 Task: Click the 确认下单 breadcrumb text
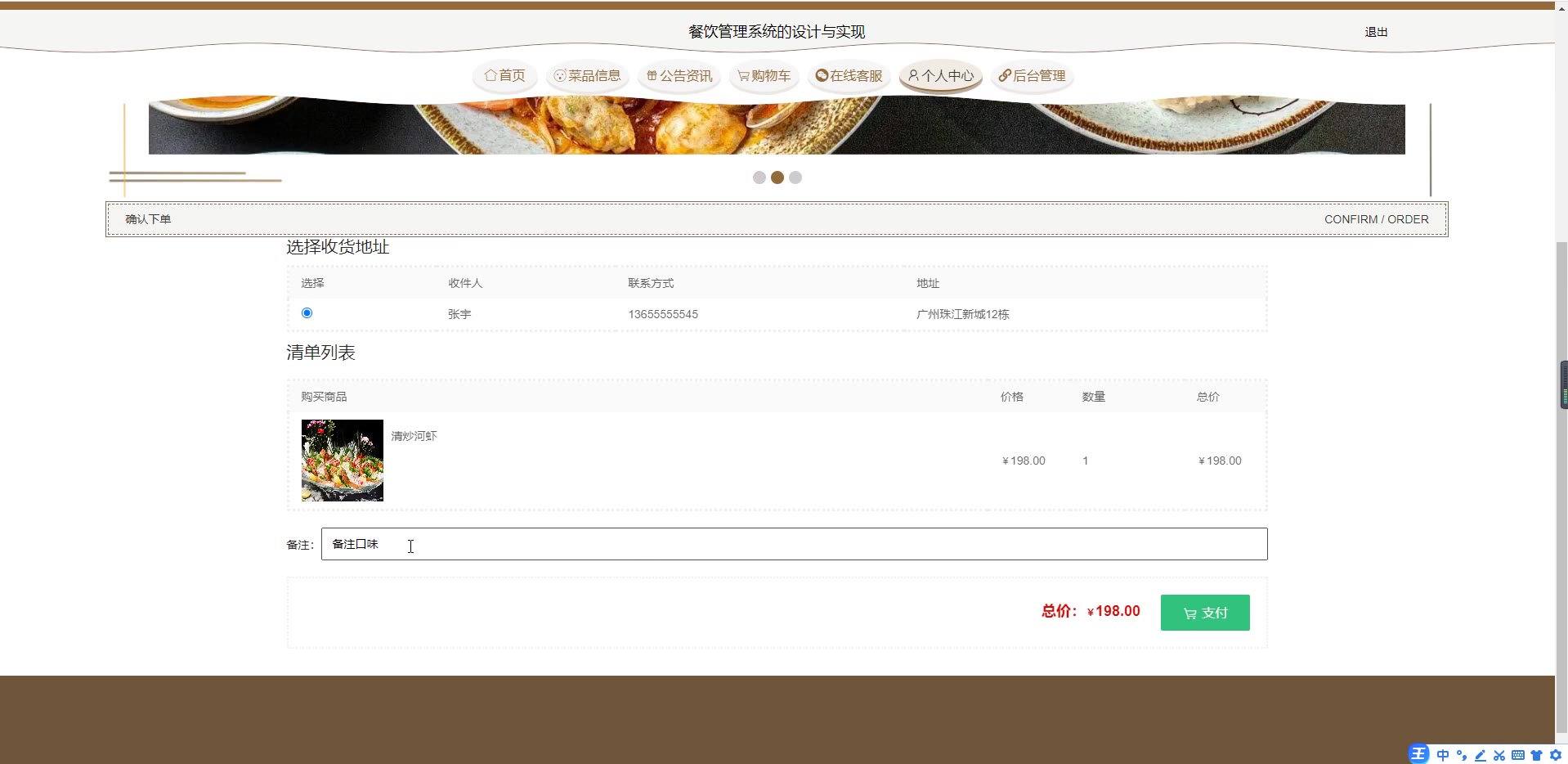[148, 219]
